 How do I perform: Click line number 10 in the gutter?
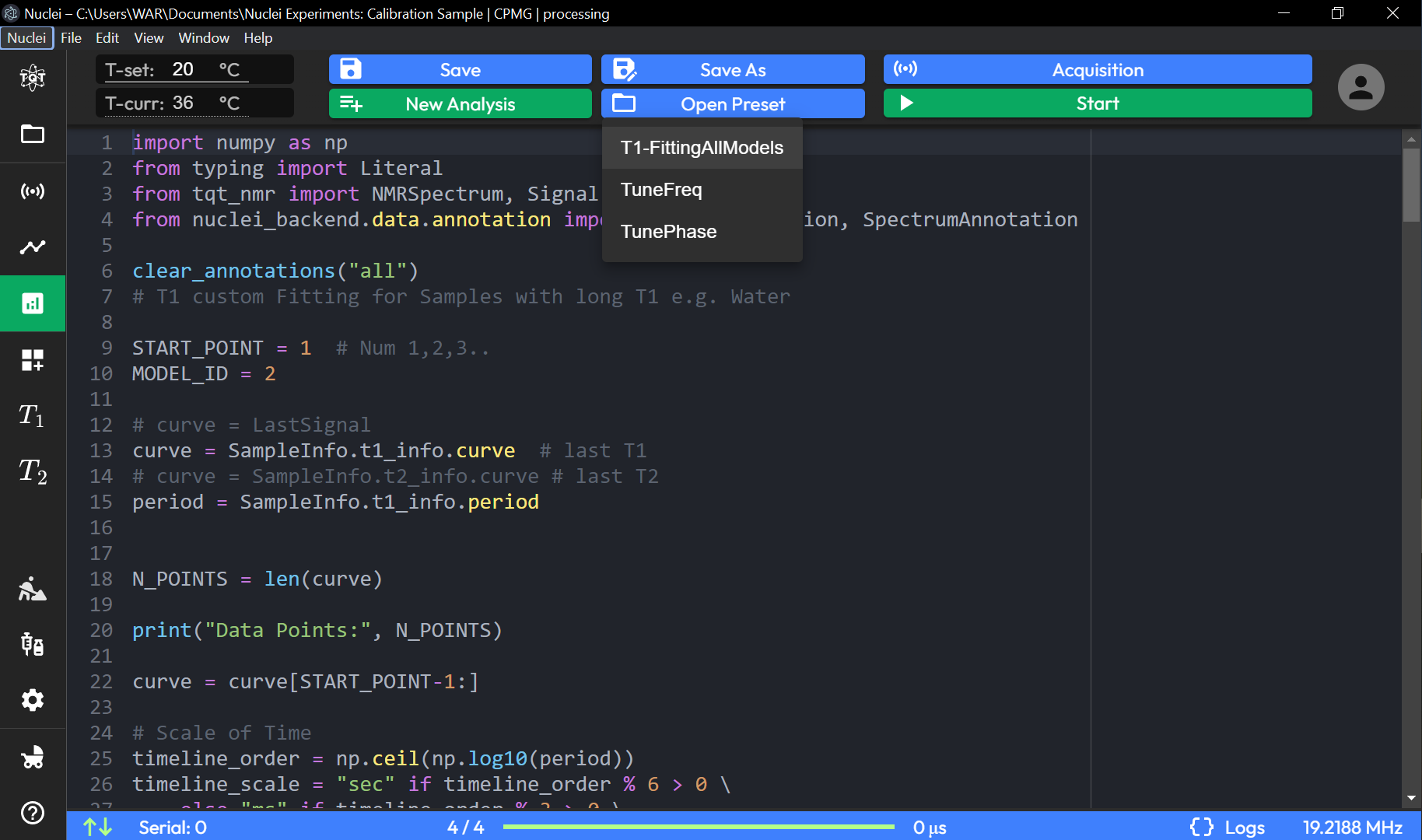101,373
